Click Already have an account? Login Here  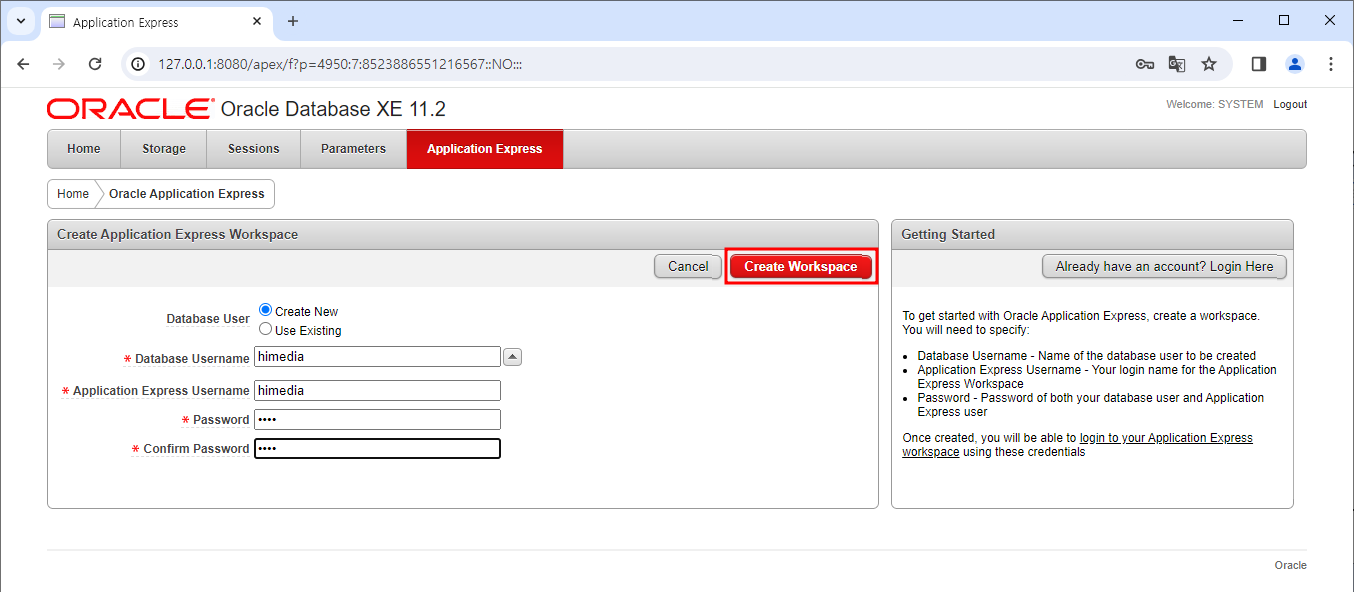pyautogui.click(x=1164, y=266)
